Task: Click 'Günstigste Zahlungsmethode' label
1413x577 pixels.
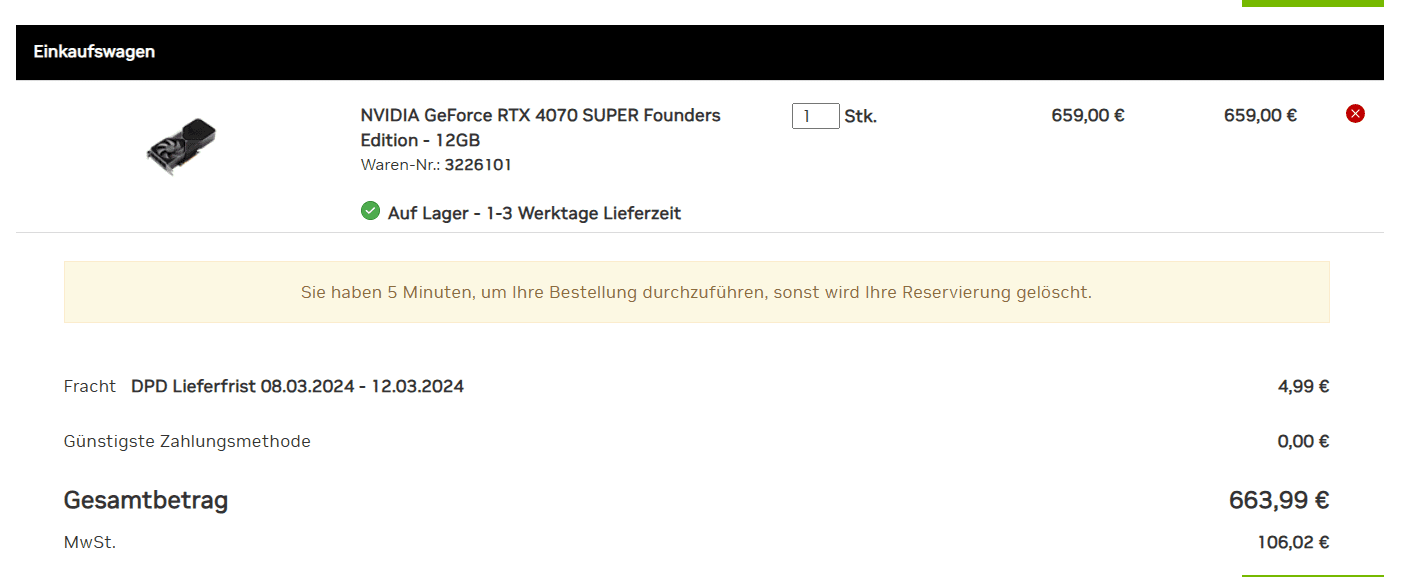Action: pos(187,441)
